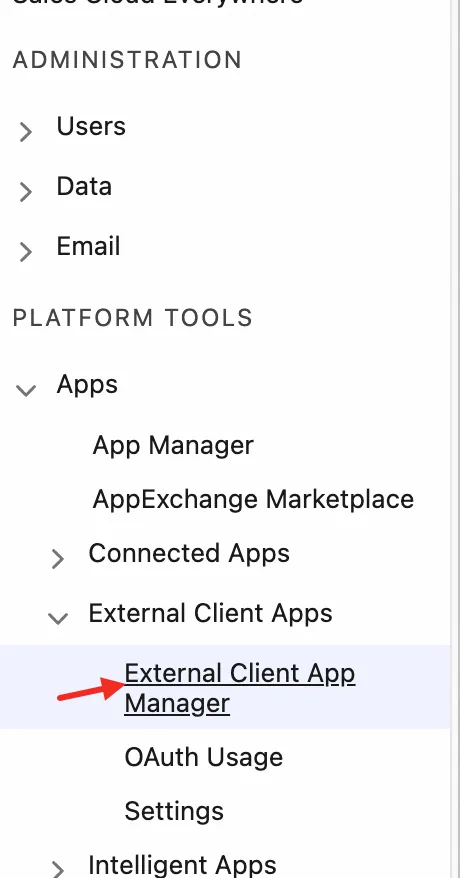Open OAuth Usage page
Image resolution: width=460 pixels, height=878 pixels.
204,757
